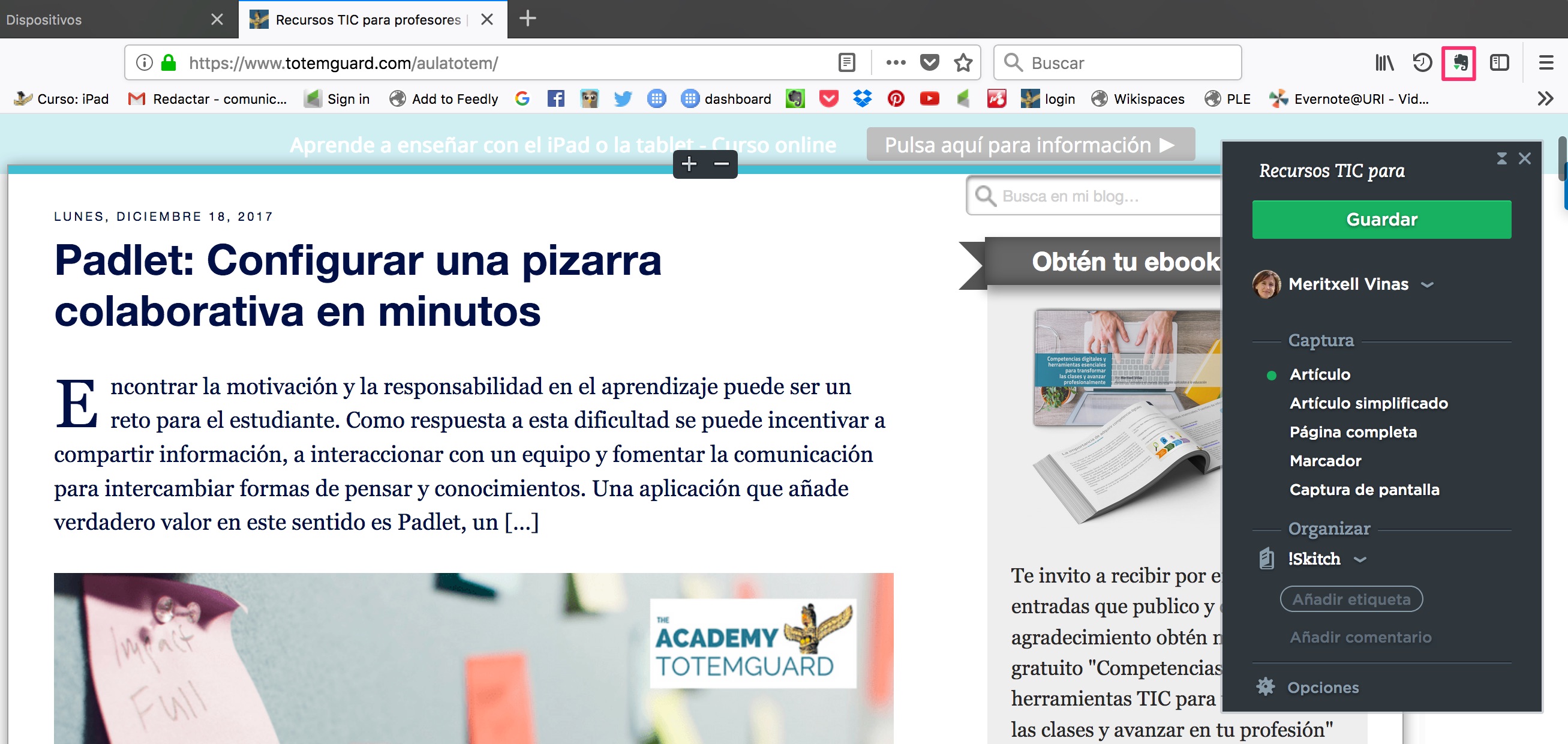The height and width of the screenshot is (744, 1568).
Task: Open the History clock icon
Action: tap(1422, 63)
